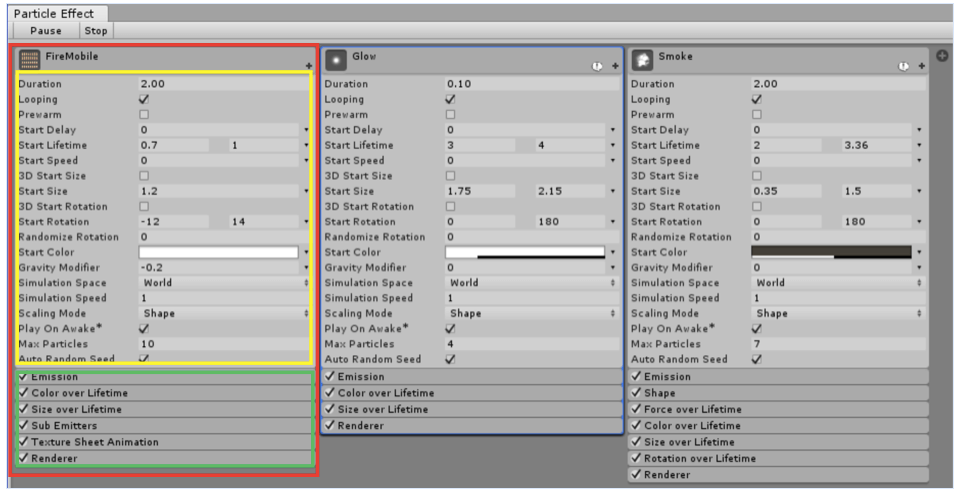Click the Smoke particle system icon
The image size is (959, 494).
point(643,60)
